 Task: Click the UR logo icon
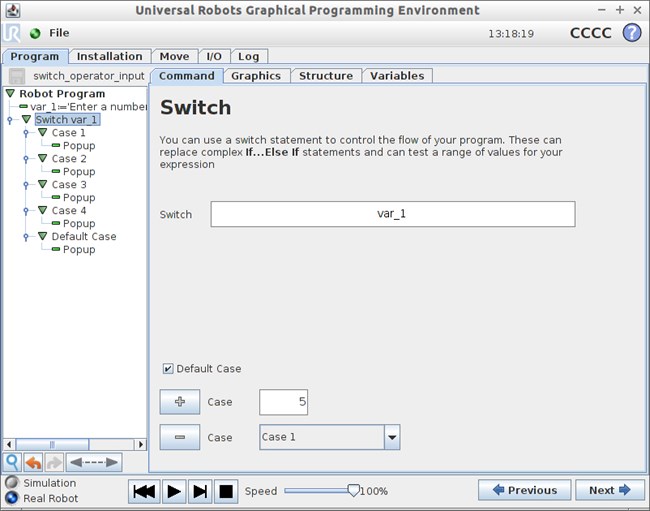[11, 33]
